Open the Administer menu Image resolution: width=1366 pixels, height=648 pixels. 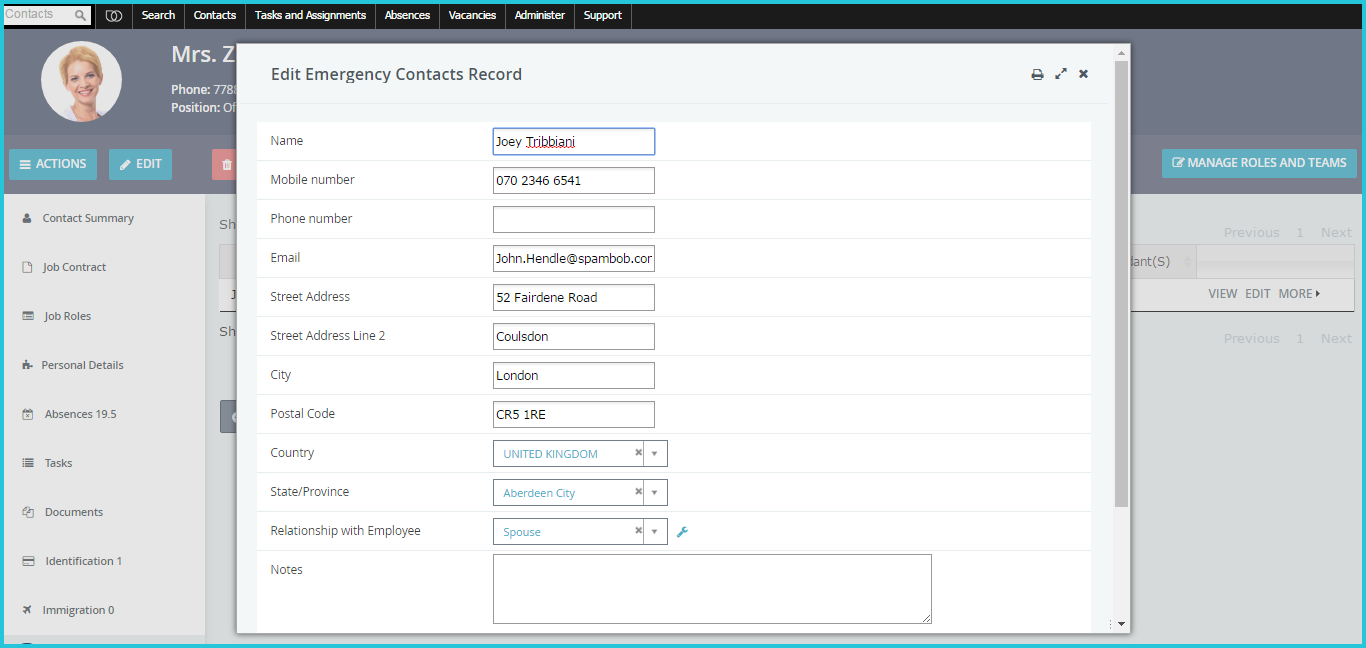tap(540, 15)
